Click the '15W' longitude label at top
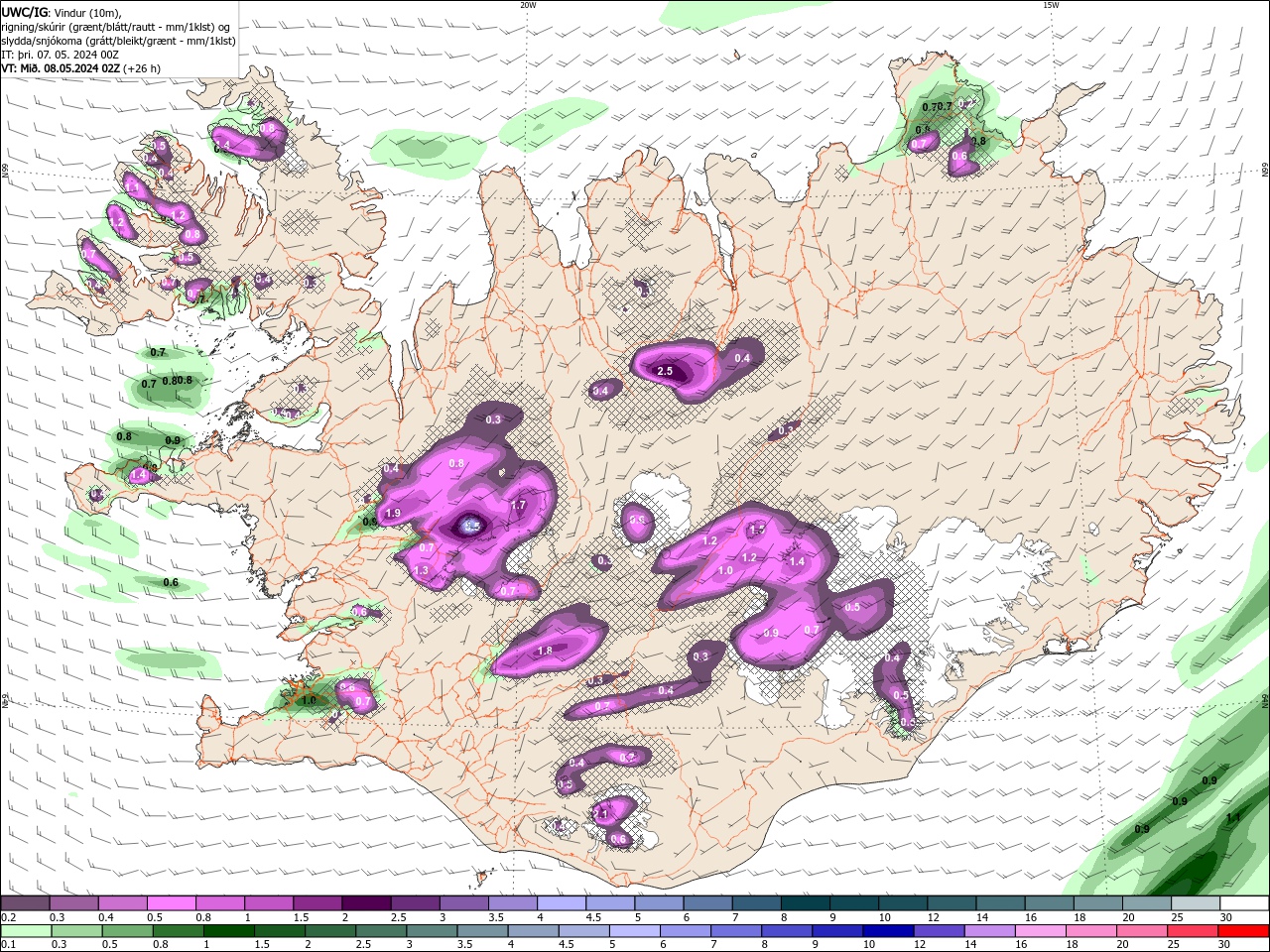Viewport: 1270px width, 952px height. (x=1051, y=5)
